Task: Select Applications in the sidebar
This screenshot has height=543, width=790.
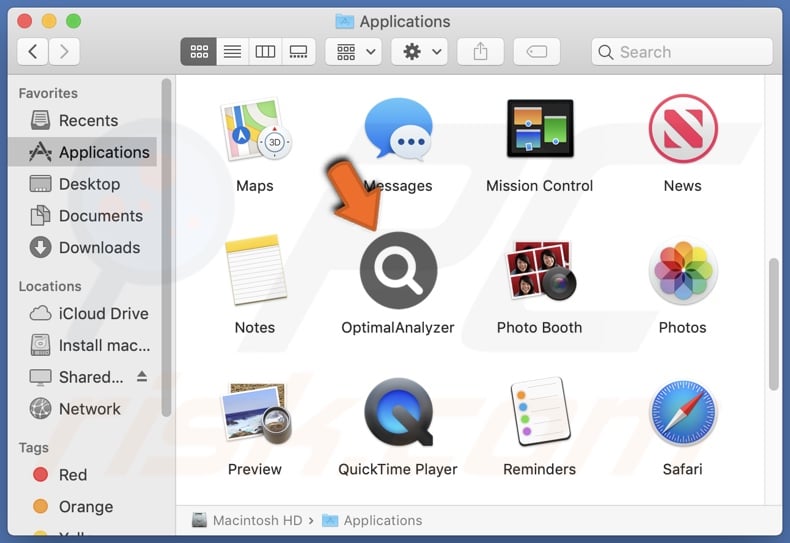Action: click(83, 152)
